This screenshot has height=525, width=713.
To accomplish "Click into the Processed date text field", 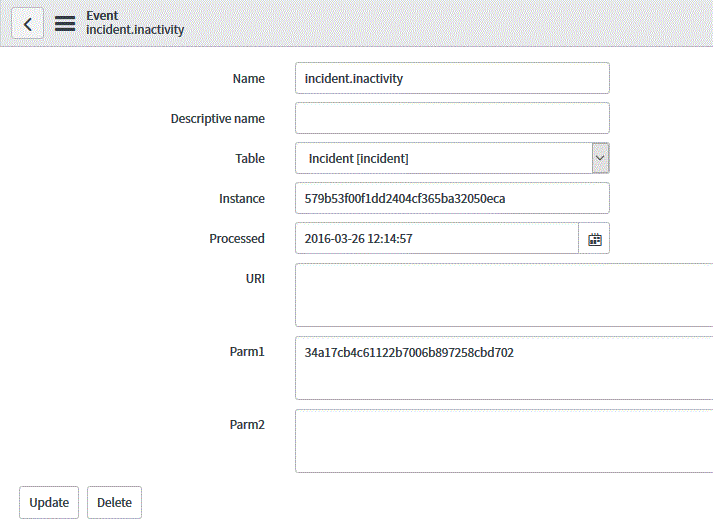I will pyautogui.click(x=437, y=239).
